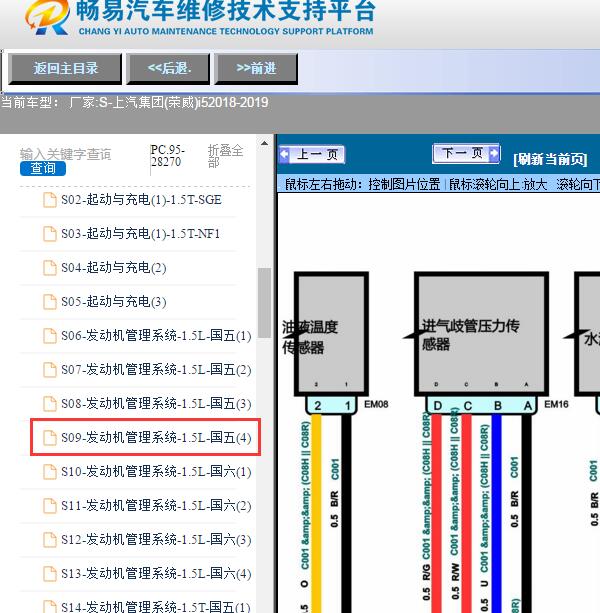Image resolution: width=600 pixels, height=613 pixels.
Task: Open S03-起动与充电(1)-1.5T-NF1 document
Action: [140, 234]
